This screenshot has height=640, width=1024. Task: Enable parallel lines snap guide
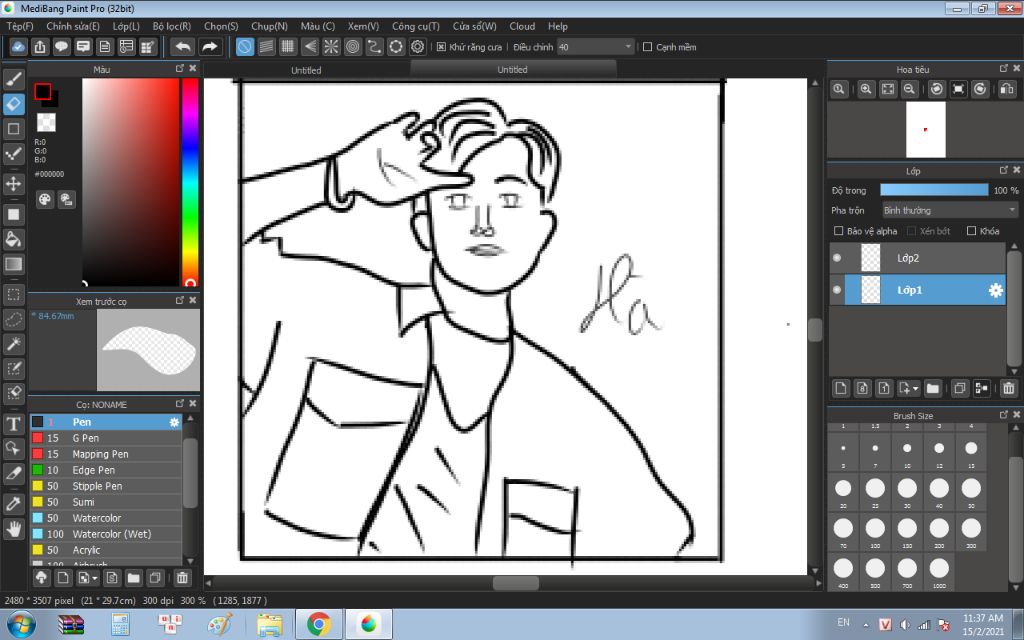coord(266,47)
